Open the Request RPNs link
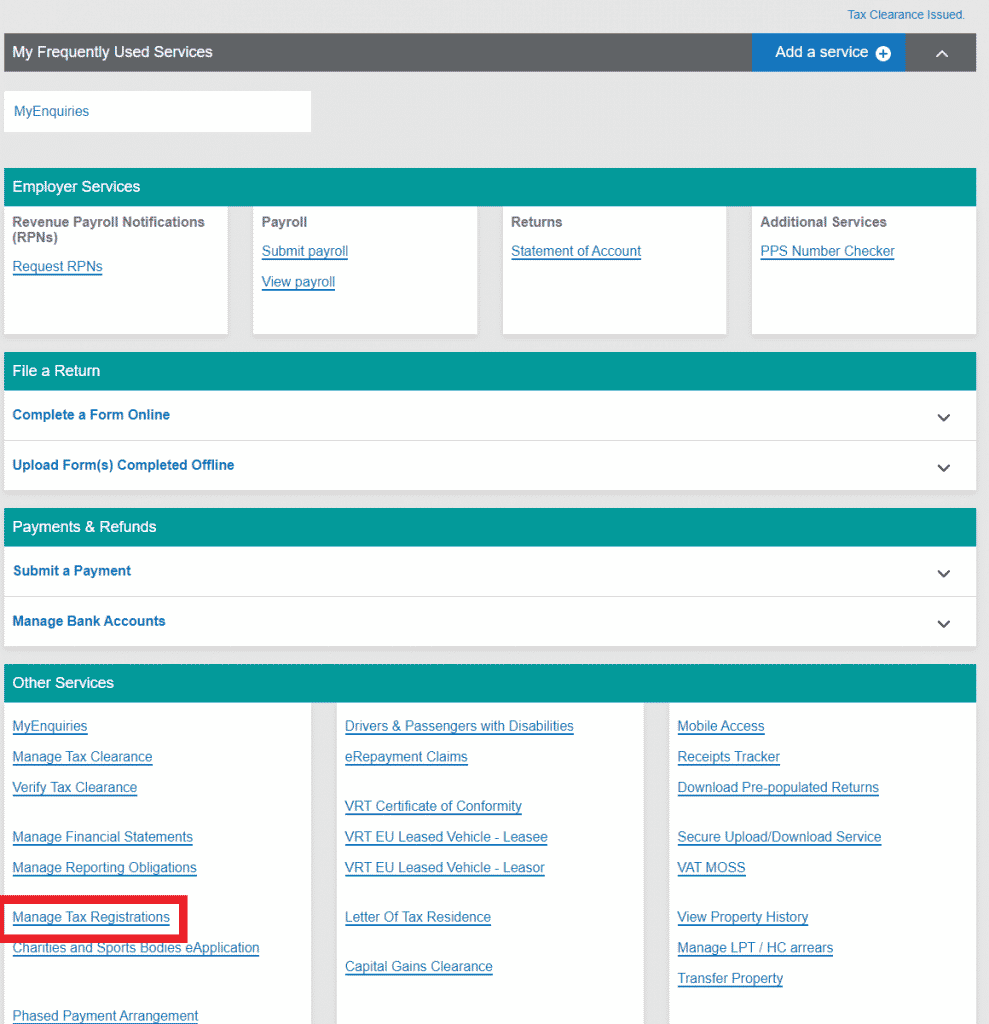 coord(57,267)
